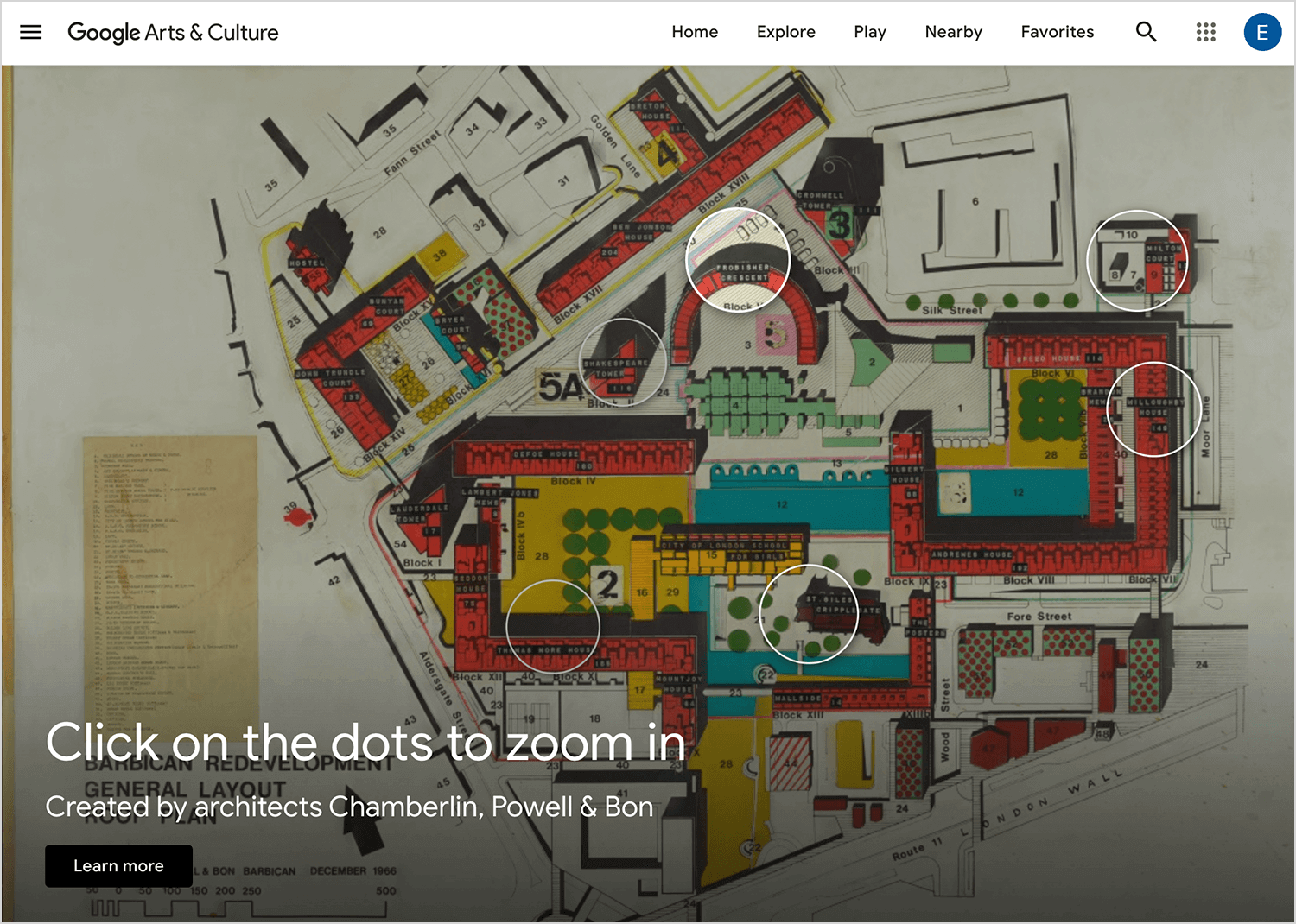Zoom into the Milton Court hotspot circle
1296x924 pixels.
tap(1137, 260)
